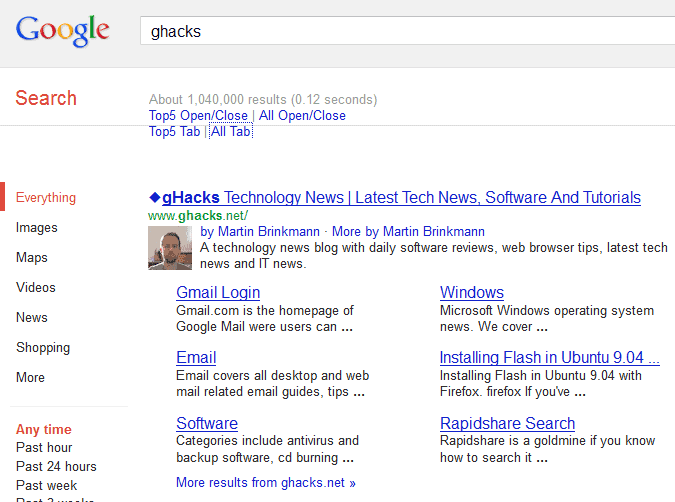Open the Windows sitelink
Screen dimensions: 675x502
point(472,292)
